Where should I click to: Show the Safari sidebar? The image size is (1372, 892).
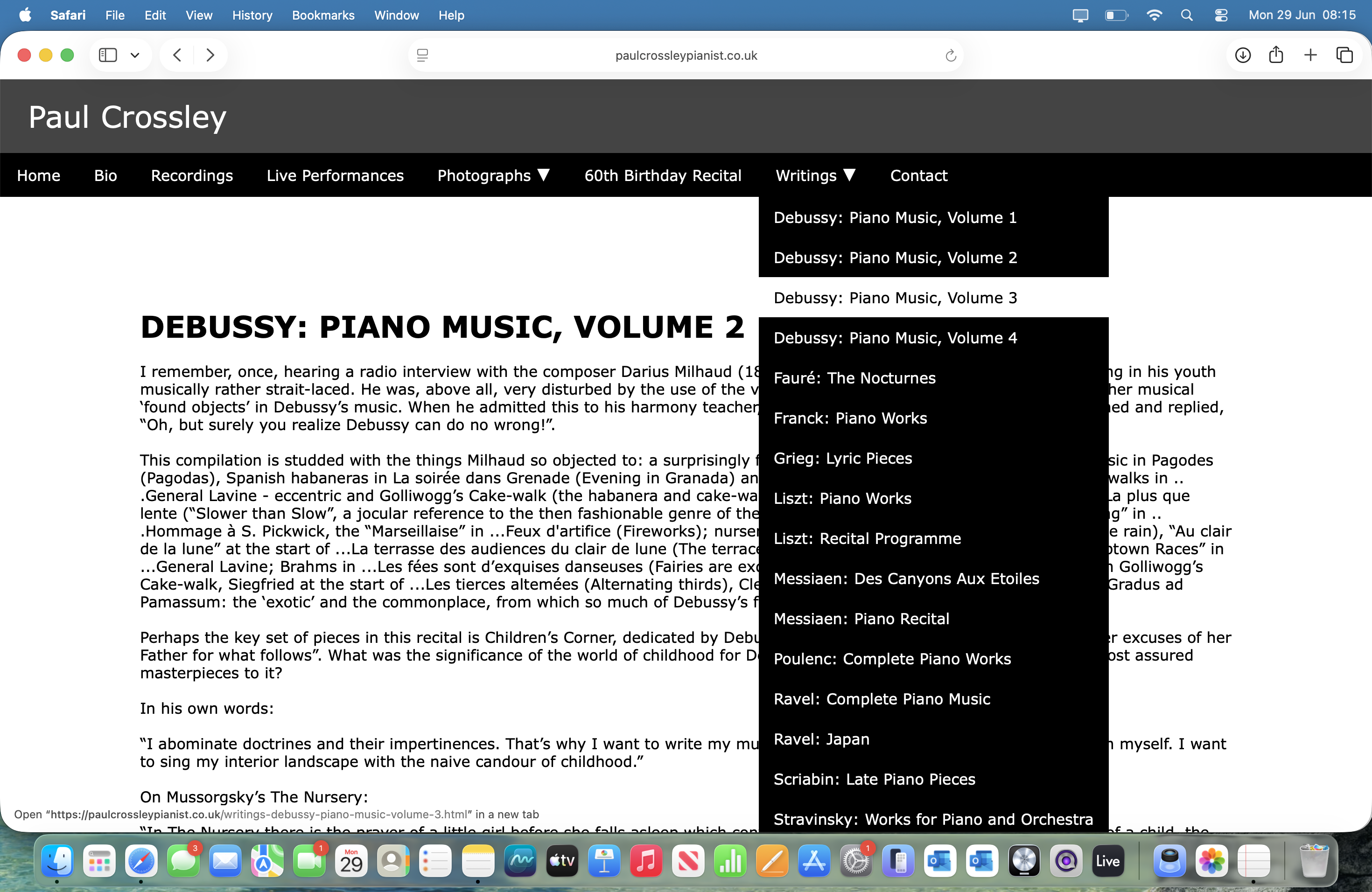pyautogui.click(x=108, y=55)
